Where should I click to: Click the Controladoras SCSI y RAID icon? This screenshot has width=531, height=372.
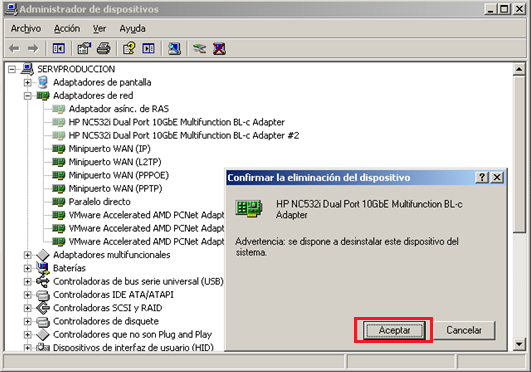[x=43, y=308]
